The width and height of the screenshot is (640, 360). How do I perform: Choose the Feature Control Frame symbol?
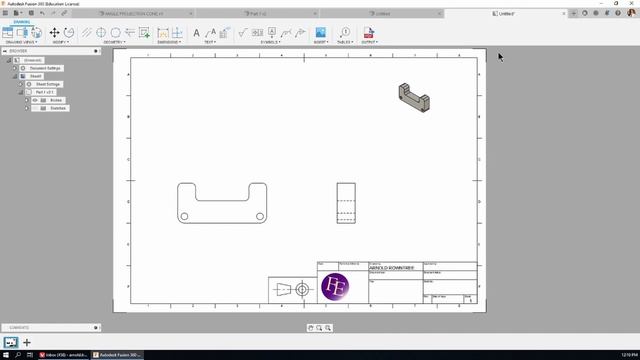click(258, 33)
